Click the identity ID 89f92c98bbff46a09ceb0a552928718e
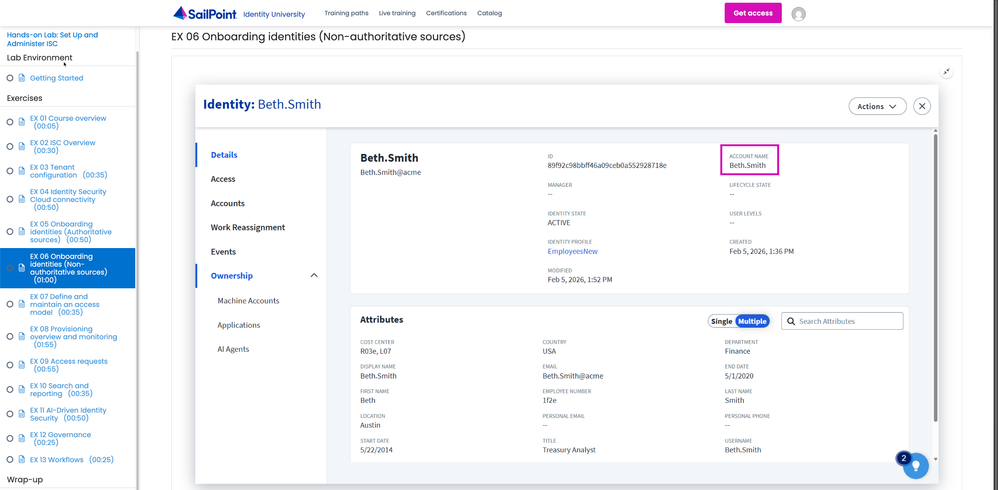This screenshot has width=998, height=490. [607, 165]
